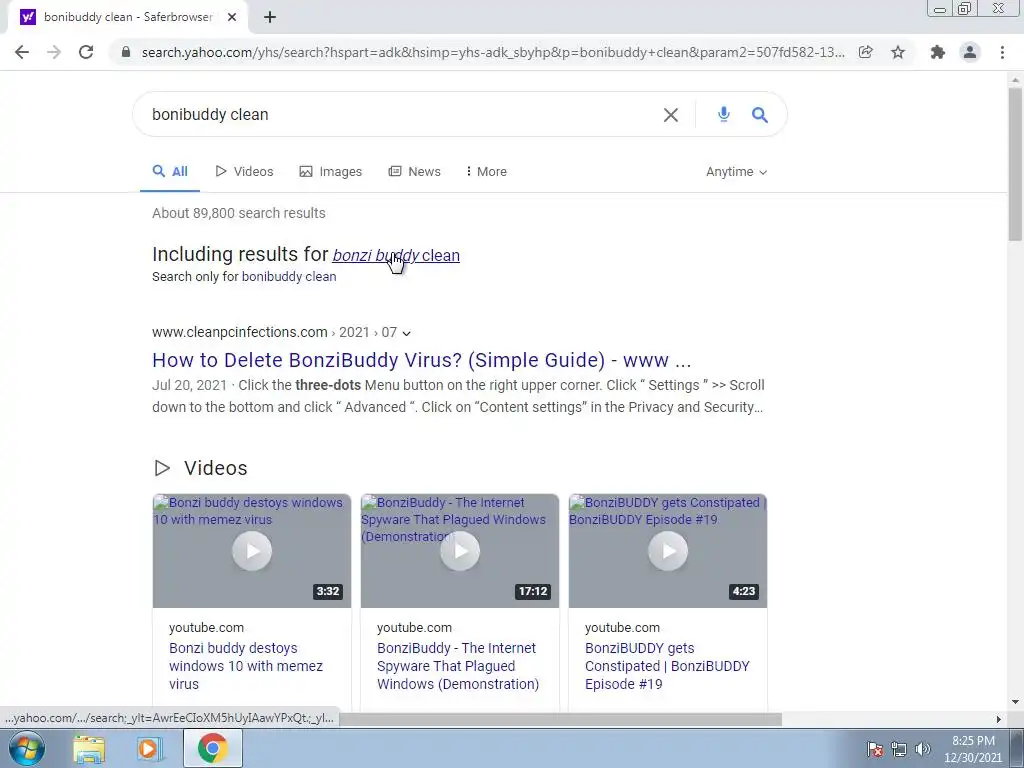1024x768 pixels.
Task: Select the Chrome taskbar button
Action: coord(213,748)
